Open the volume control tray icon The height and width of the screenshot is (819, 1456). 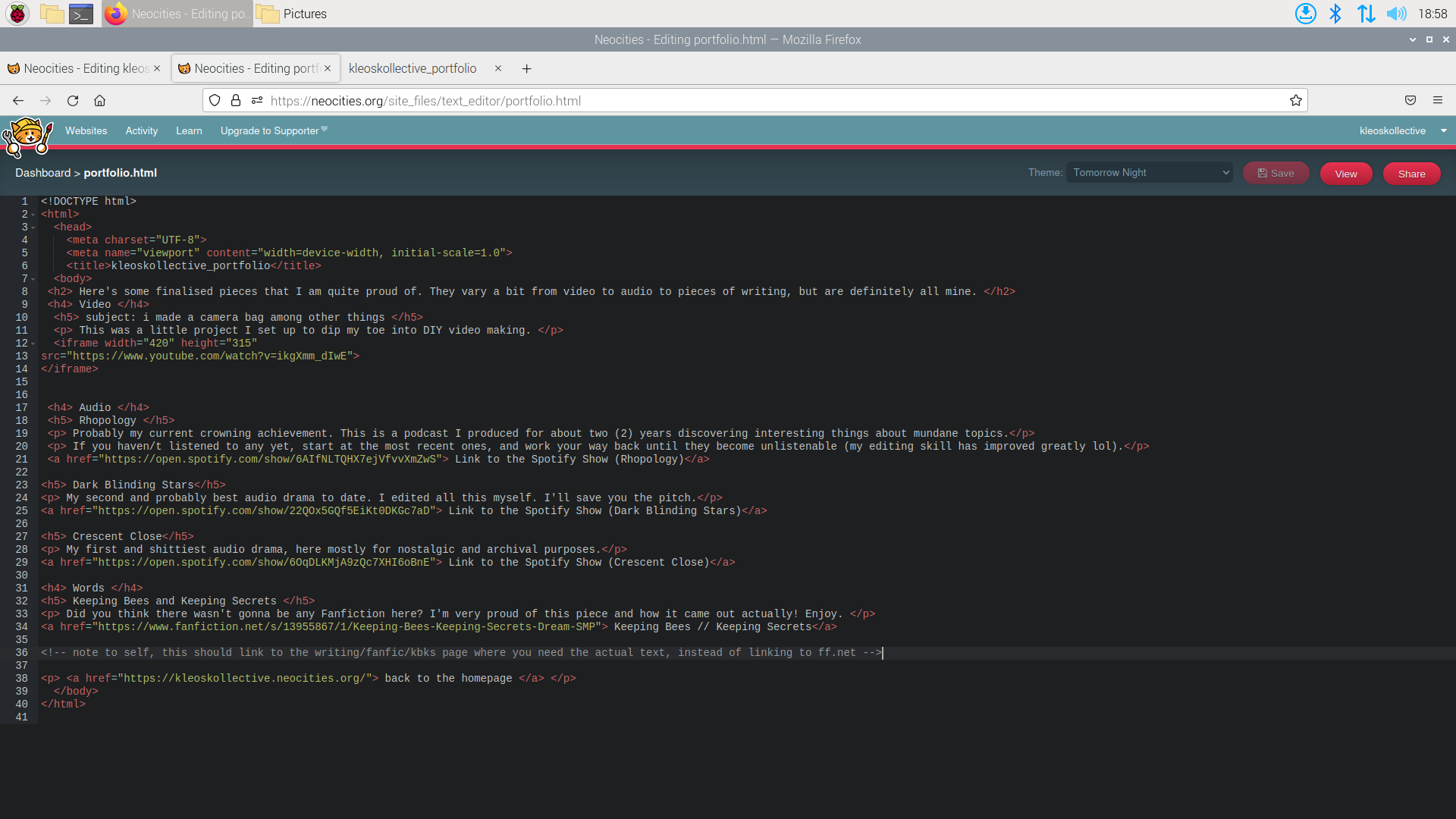(x=1396, y=14)
